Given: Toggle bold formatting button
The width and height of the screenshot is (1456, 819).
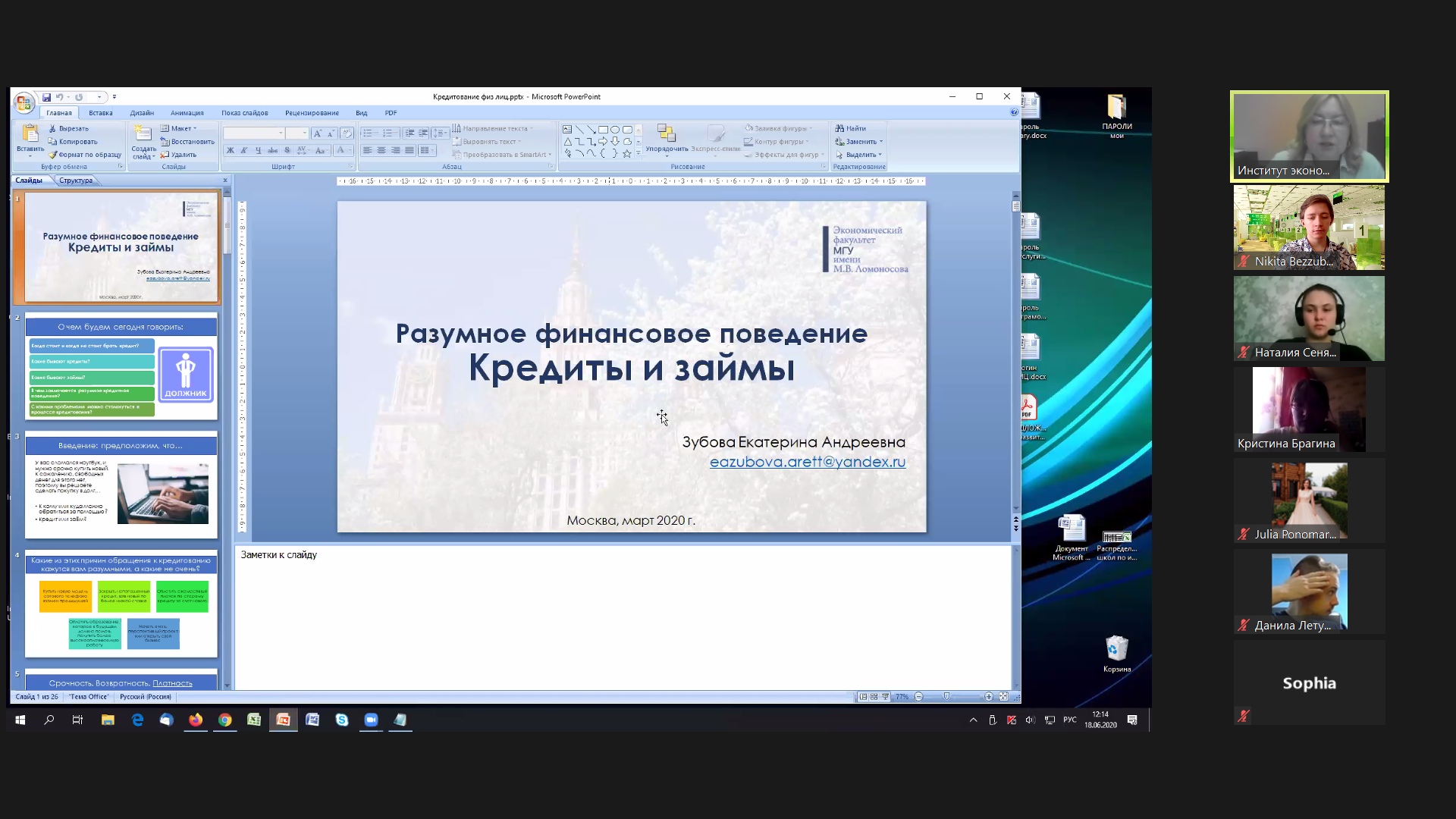Looking at the screenshot, I should 228,150.
